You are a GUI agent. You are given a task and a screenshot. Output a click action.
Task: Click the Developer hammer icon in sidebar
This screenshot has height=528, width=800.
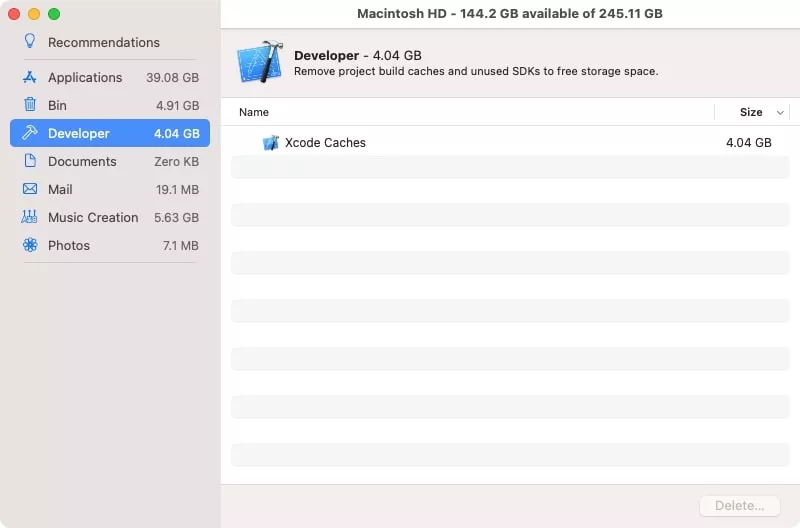coord(30,133)
